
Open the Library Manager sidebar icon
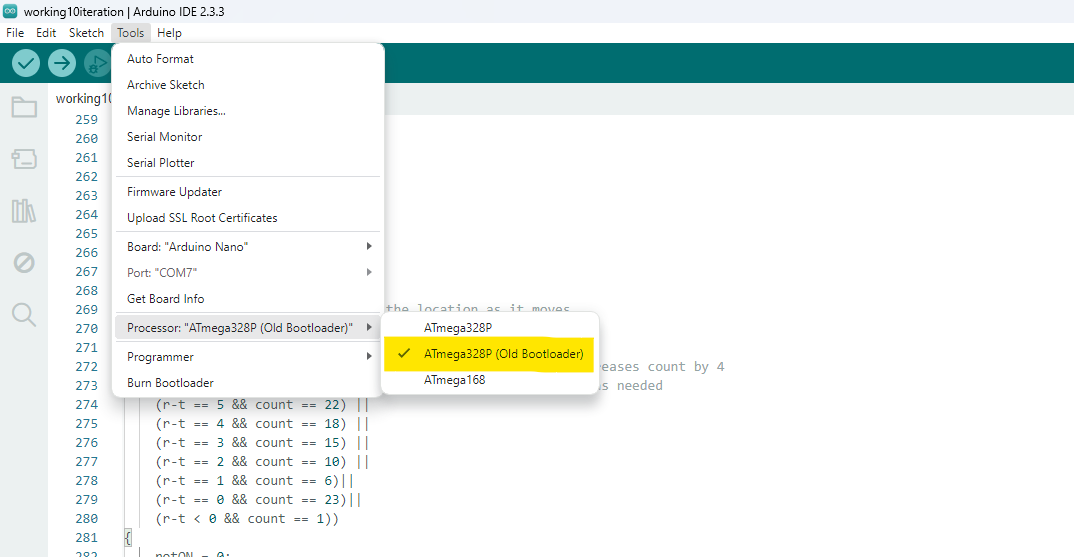point(24,211)
